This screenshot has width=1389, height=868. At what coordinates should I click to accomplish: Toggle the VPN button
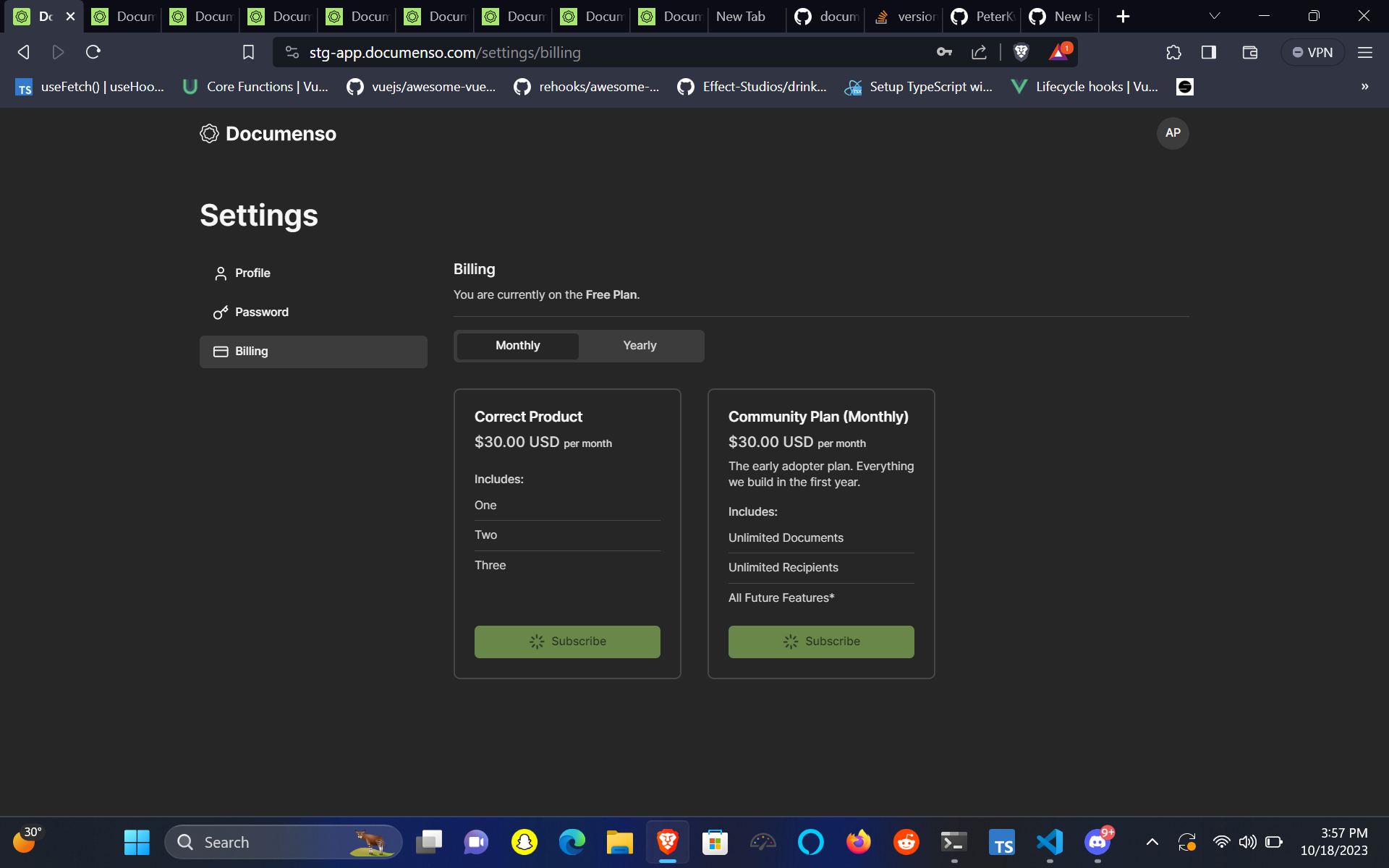1312,52
